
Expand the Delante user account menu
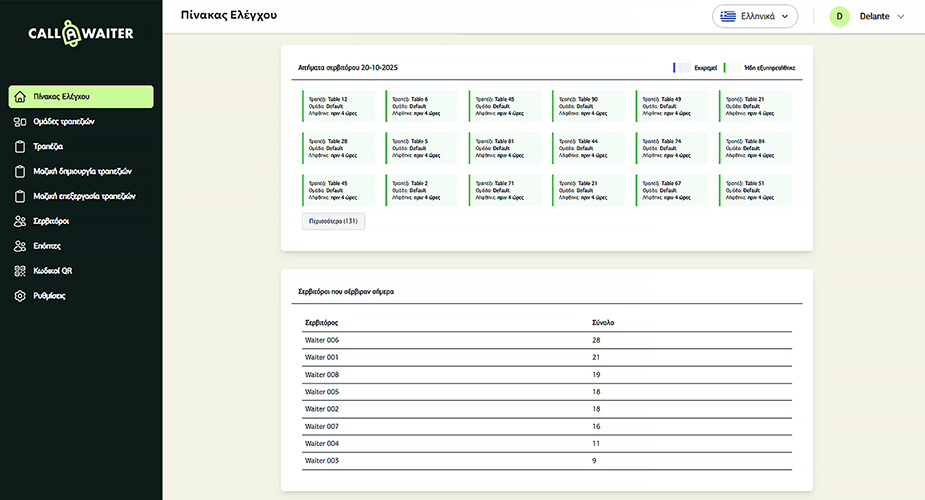tap(900, 17)
